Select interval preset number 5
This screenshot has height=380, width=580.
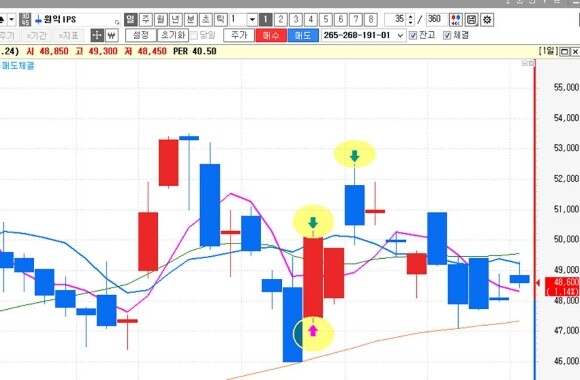(x=326, y=19)
